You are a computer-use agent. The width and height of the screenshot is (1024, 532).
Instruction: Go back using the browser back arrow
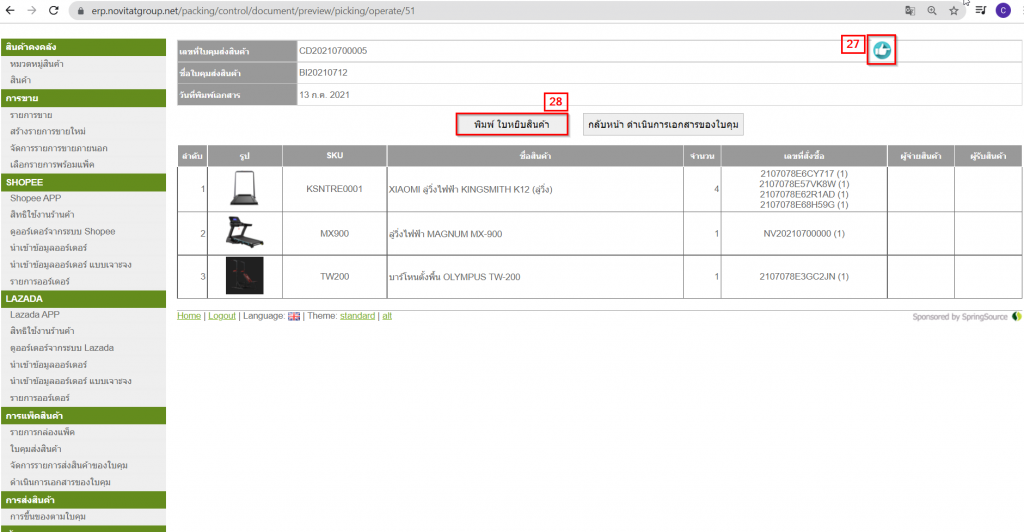[10, 10]
